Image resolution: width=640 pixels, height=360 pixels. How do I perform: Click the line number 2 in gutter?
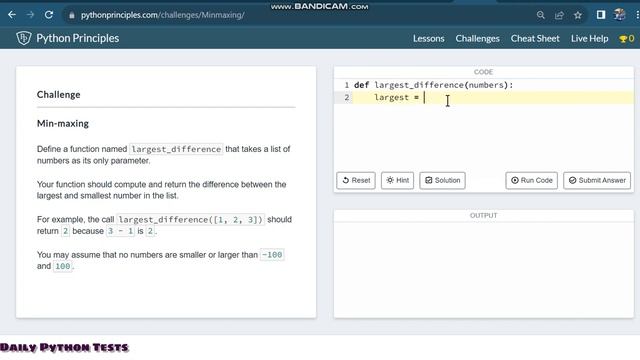click(x=347, y=98)
